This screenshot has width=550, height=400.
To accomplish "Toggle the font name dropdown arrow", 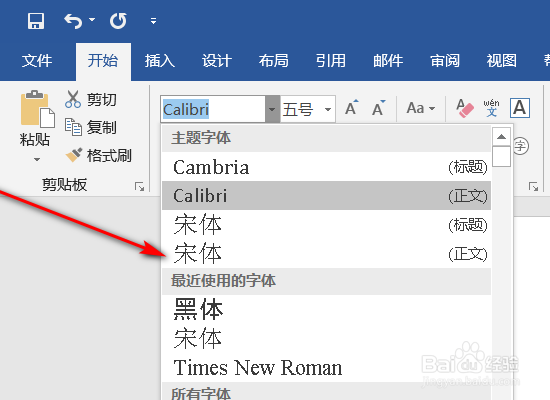I will 273,109.
